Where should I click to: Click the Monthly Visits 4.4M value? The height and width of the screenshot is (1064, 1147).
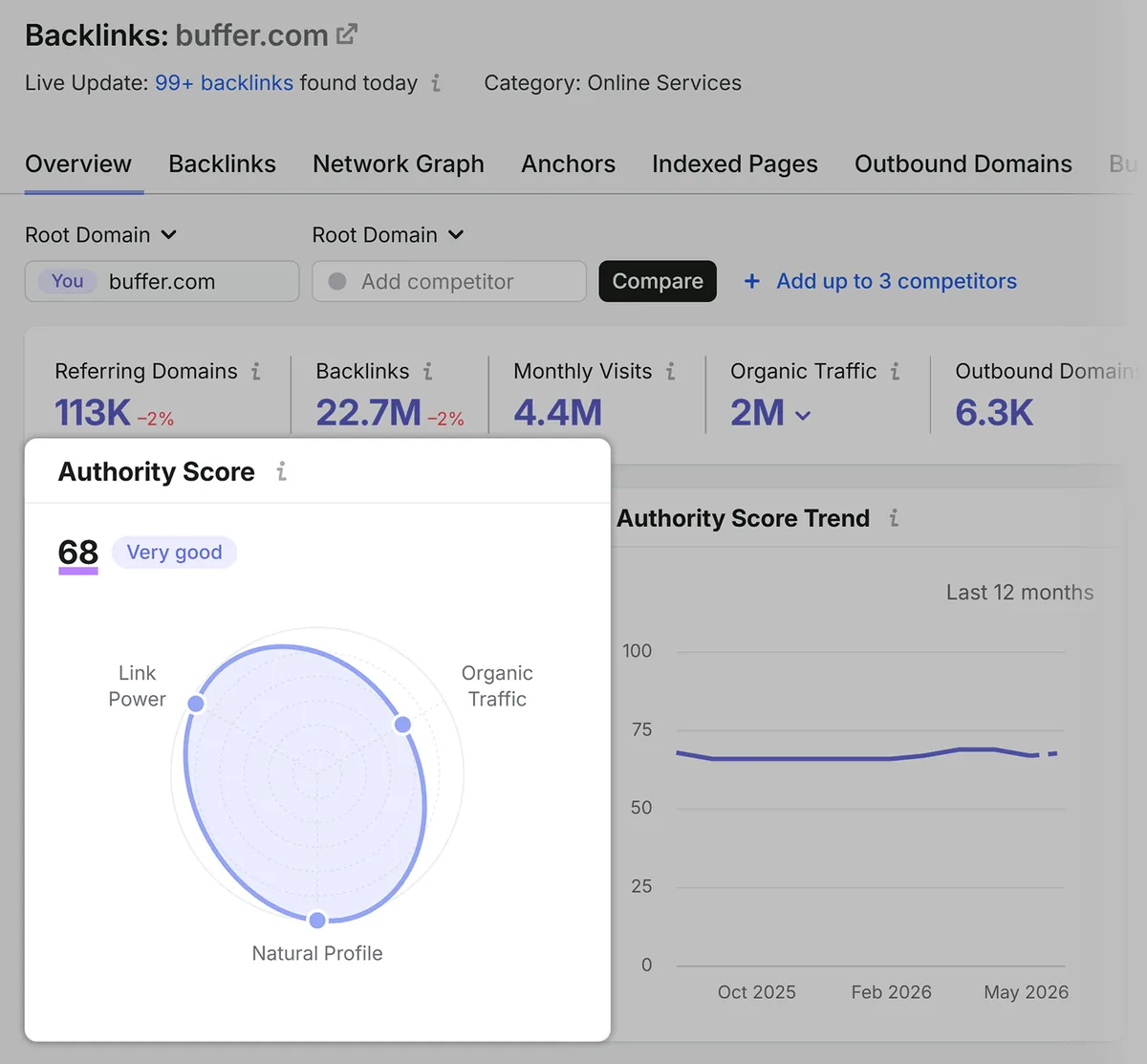pyautogui.click(x=558, y=413)
